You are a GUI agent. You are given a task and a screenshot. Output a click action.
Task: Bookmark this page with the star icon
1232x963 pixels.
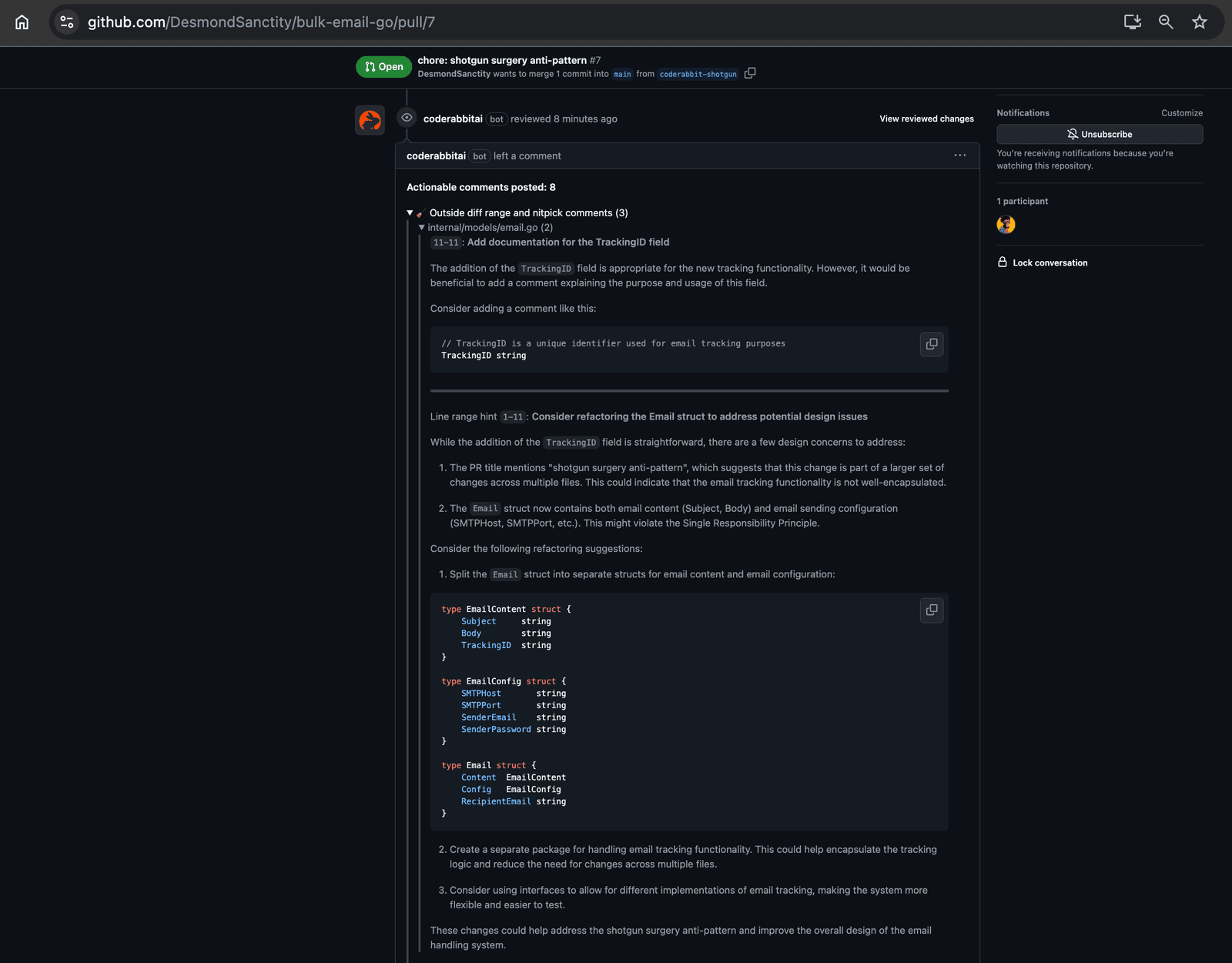[1199, 22]
